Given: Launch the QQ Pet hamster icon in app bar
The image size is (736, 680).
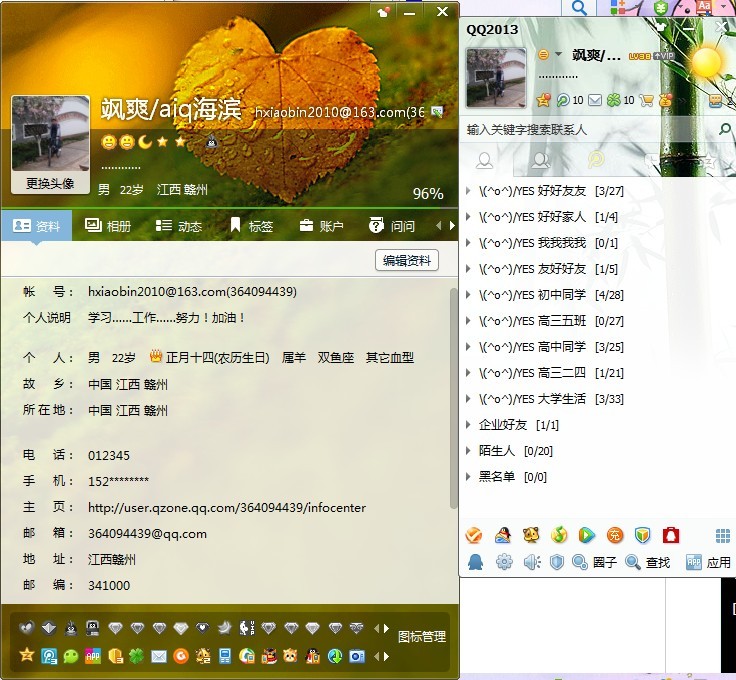Looking at the screenshot, I should [531, 535].
